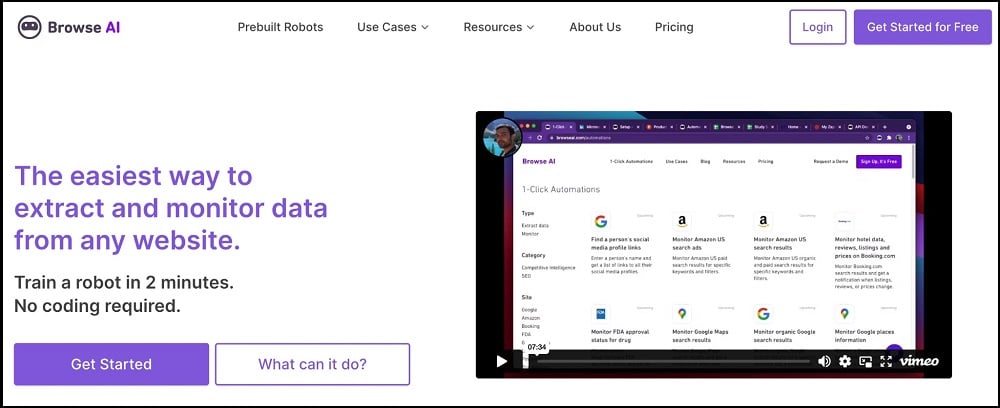Mute the video volume icon
Screen dimensions: 1000x408
(824, 361)
